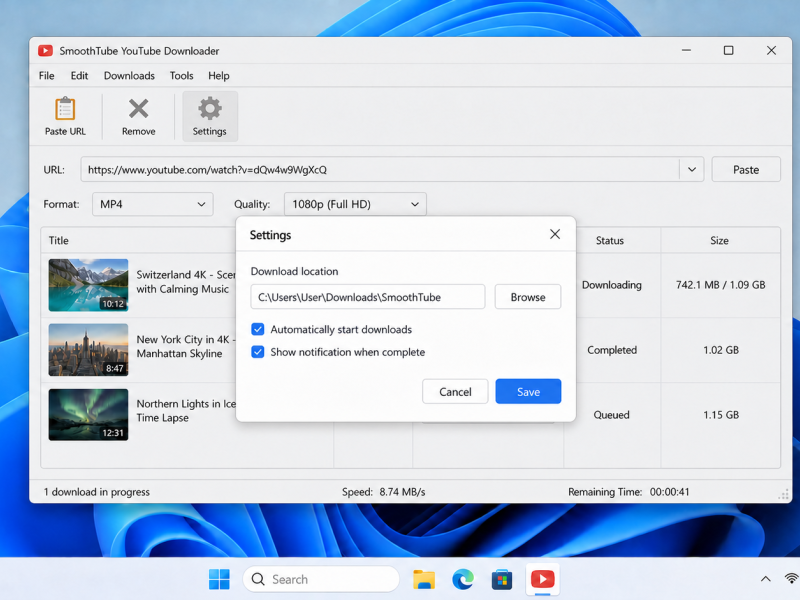This screenshot has height=600, width=800.
Task: Expand the URL history dropdown arrow
Action: pyautogui.click(x=692, y=169)
